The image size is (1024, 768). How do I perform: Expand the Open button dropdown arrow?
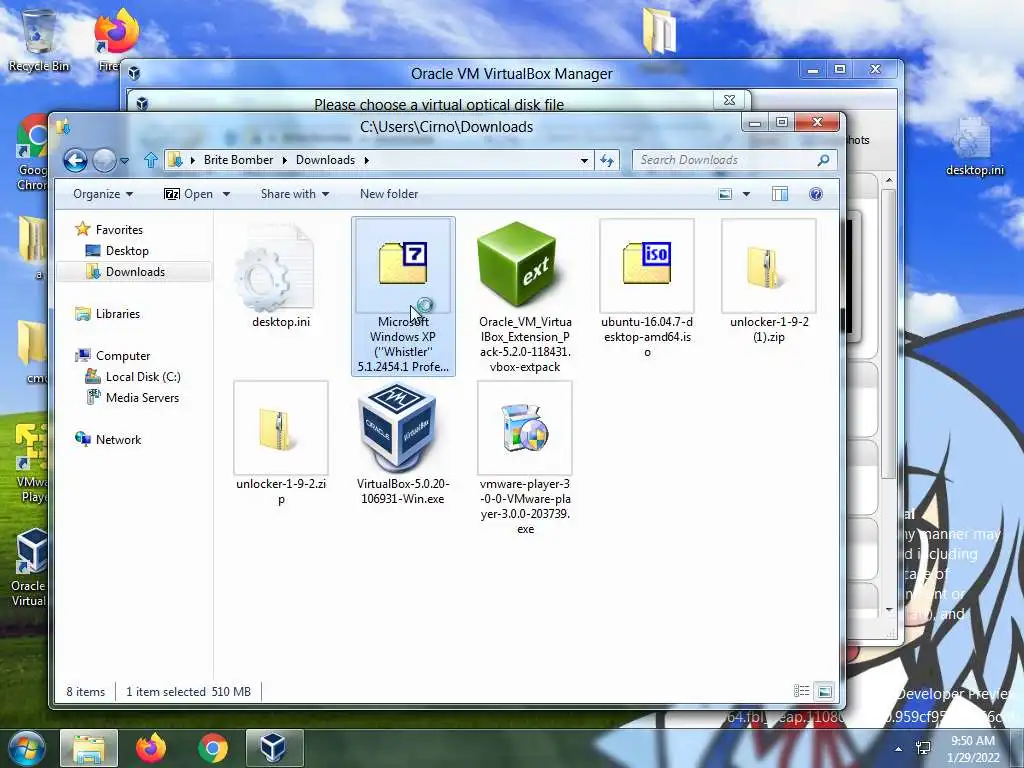(227, 194)
